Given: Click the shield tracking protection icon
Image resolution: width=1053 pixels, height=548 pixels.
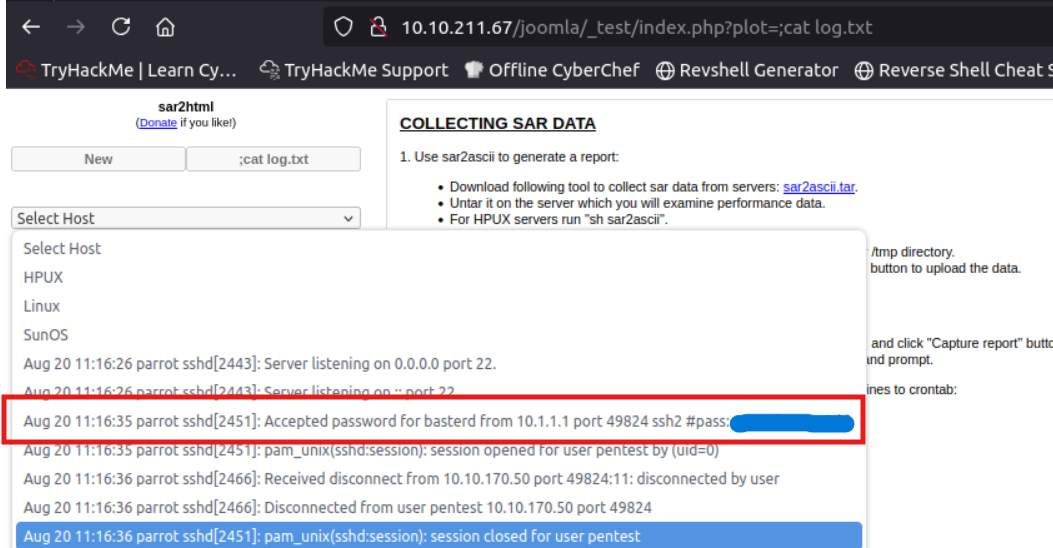Looking at the screenshot, I should [x=344, y=28].
